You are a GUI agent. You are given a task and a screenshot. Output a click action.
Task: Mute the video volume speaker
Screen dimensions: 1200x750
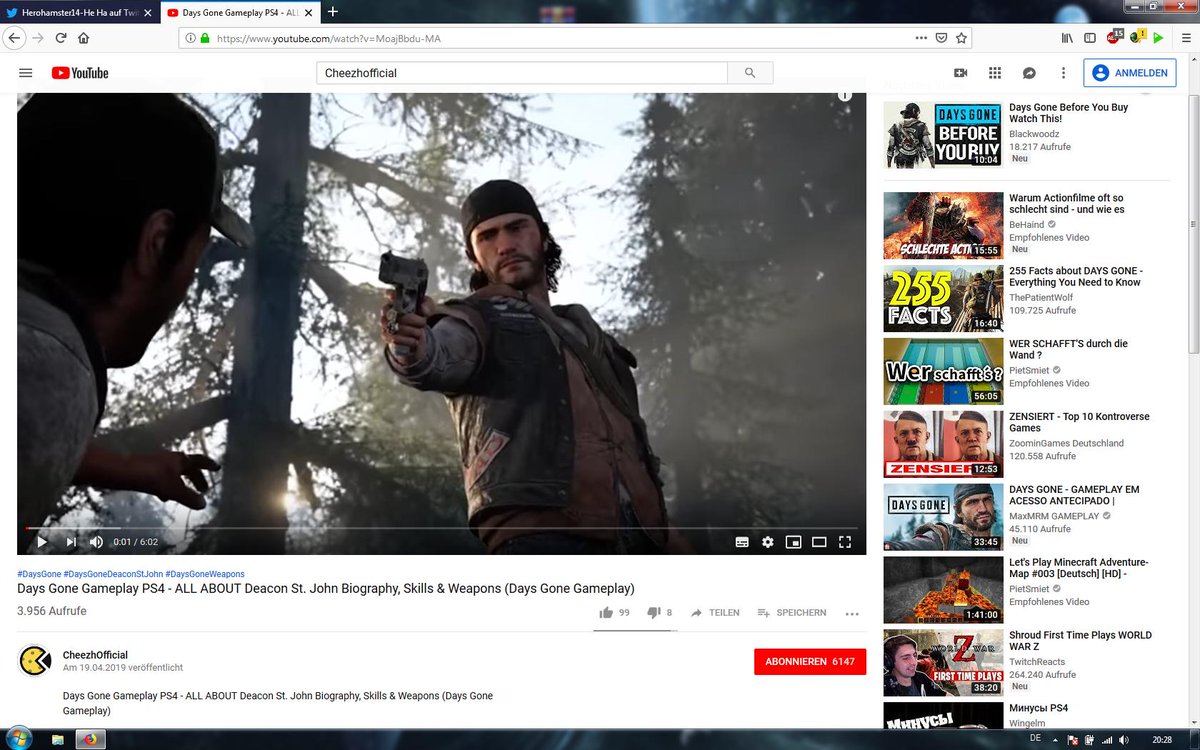point(97,542)
